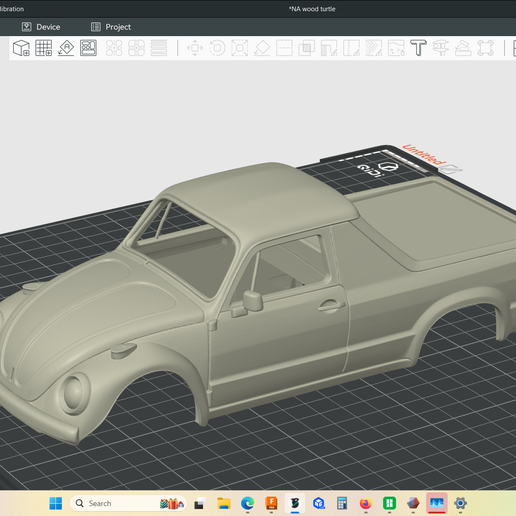Image resolution: width=516 pixels, height=516 pixels.
Task: Switch to the Project tab
Action: point(111,27)
